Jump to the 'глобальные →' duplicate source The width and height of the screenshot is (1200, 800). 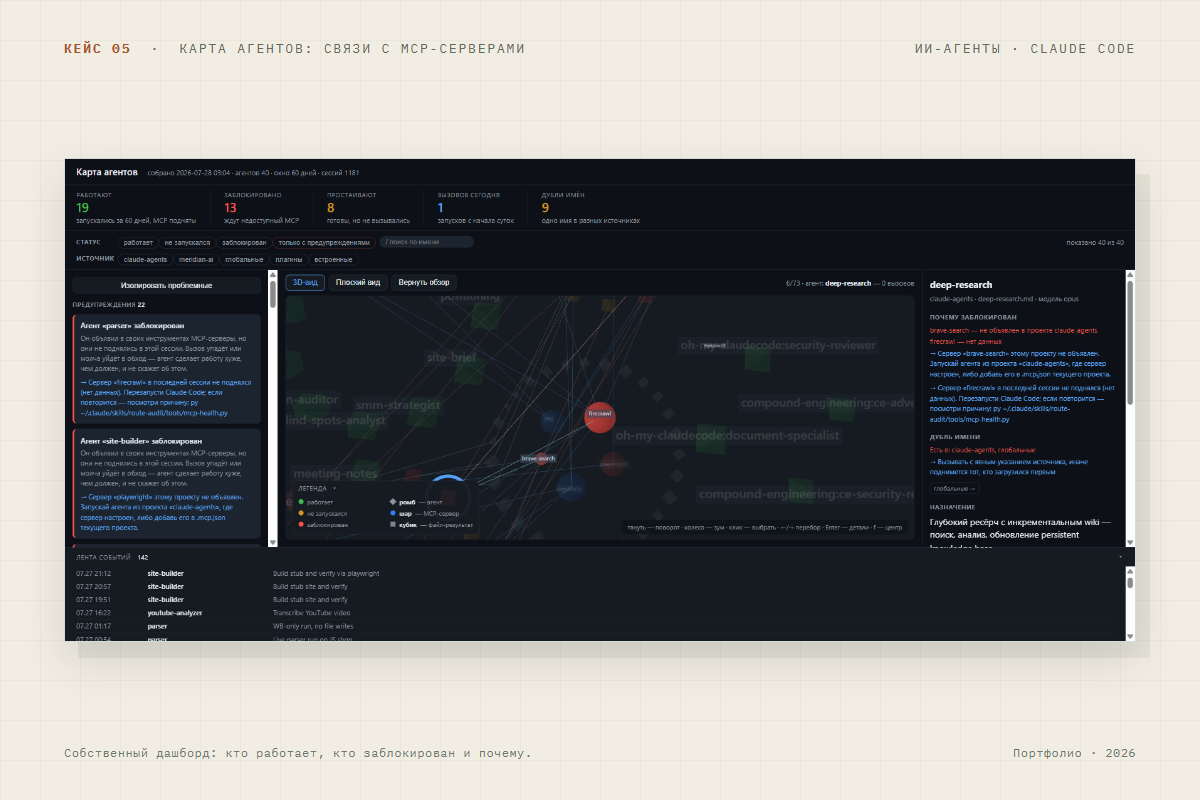(955, 489)
